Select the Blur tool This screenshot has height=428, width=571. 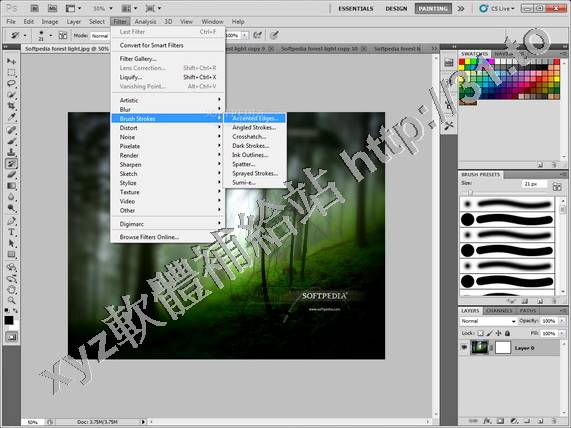[x=11, y=197]
